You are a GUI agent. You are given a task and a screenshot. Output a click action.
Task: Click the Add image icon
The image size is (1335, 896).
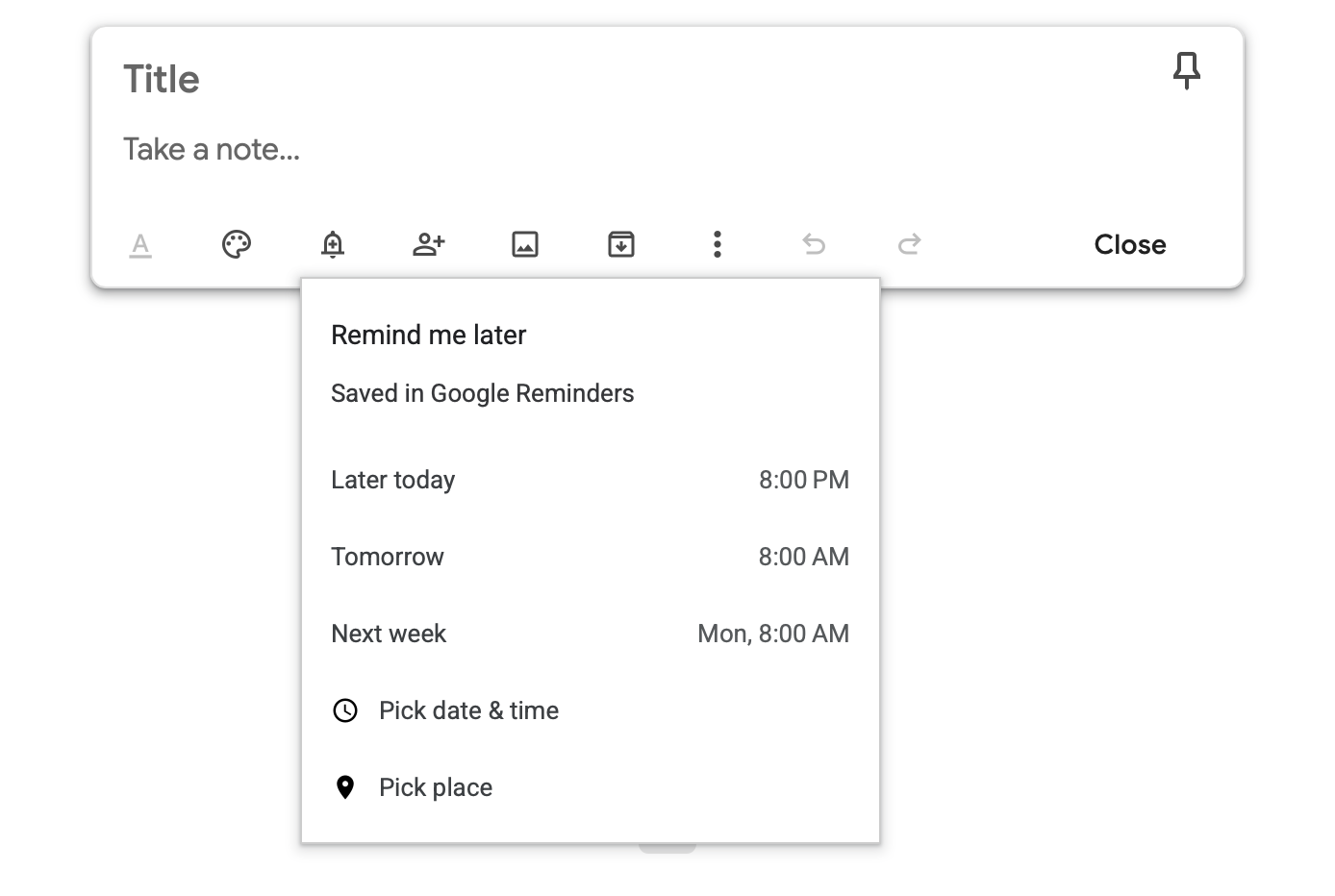[x=525, y=244]
